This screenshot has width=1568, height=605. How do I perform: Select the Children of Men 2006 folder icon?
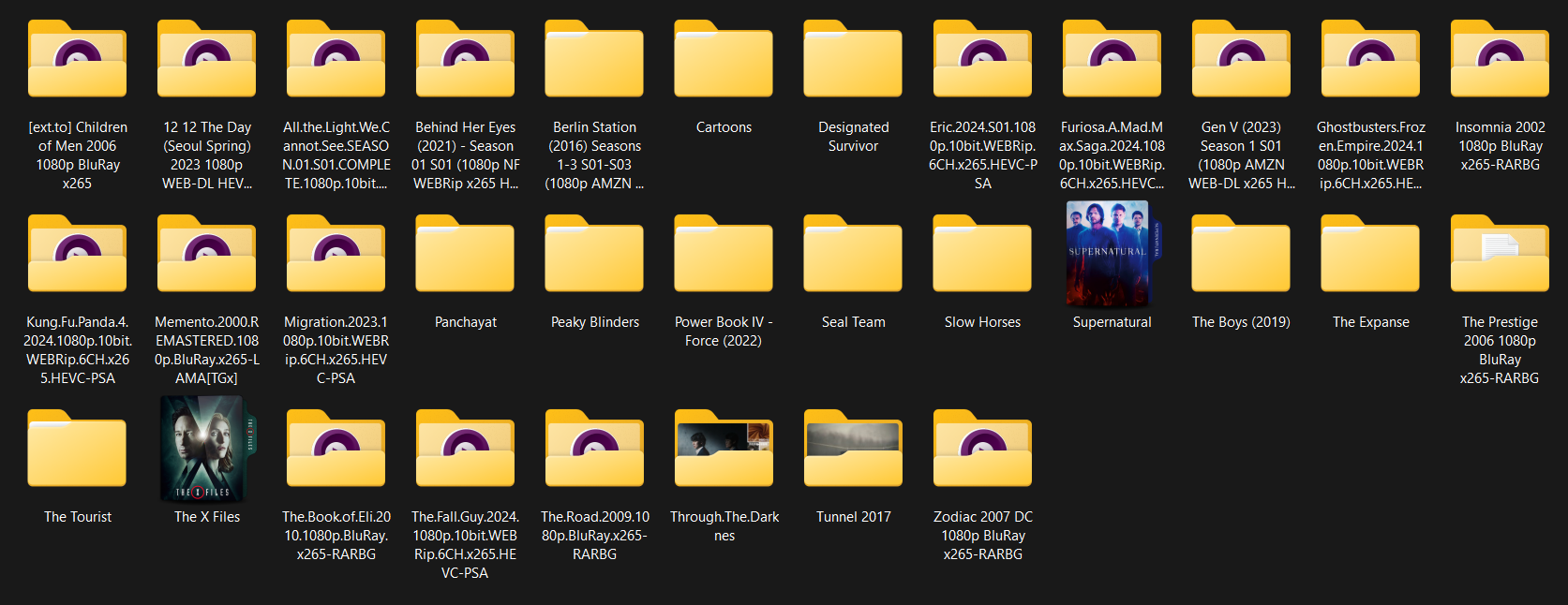77,59
